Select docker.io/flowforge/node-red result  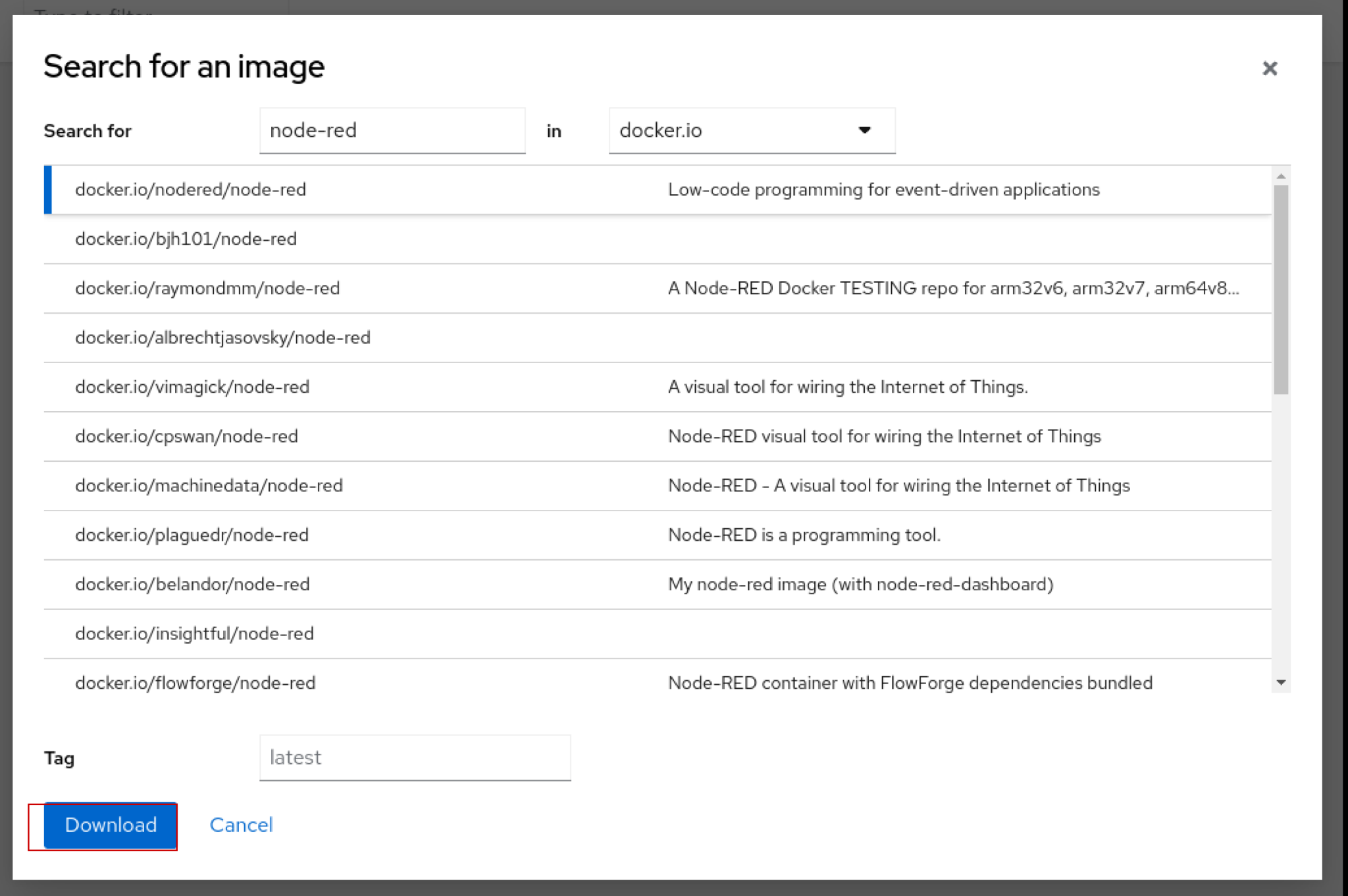click(x=195, y=683)
